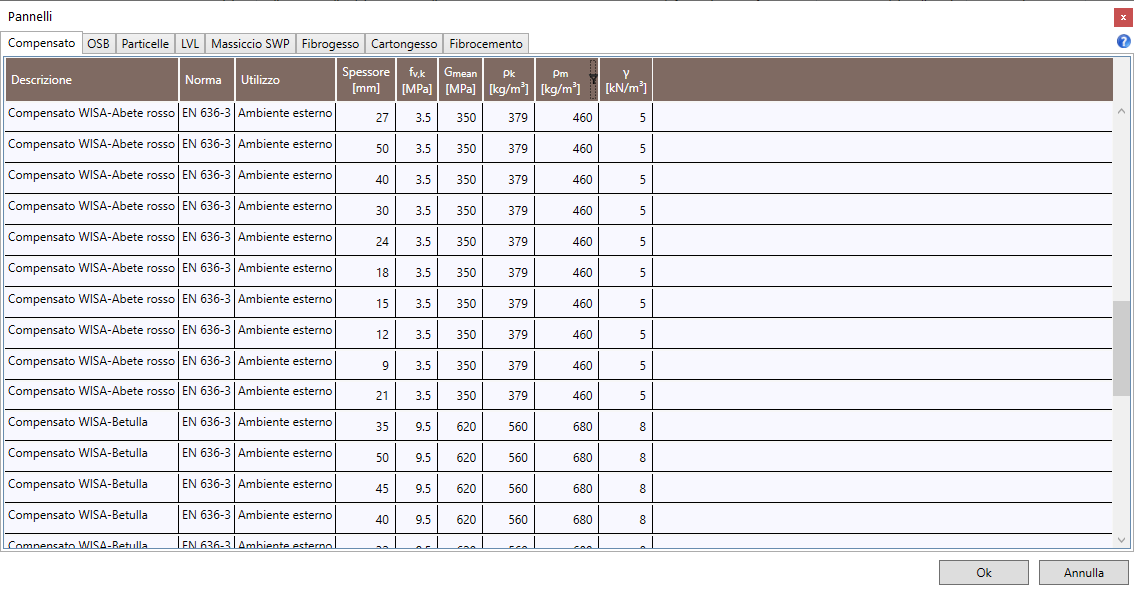The image size is (1134, 592).
Task: Switch to the Fibrogesso tab
Action: click(x=330, y=43)
